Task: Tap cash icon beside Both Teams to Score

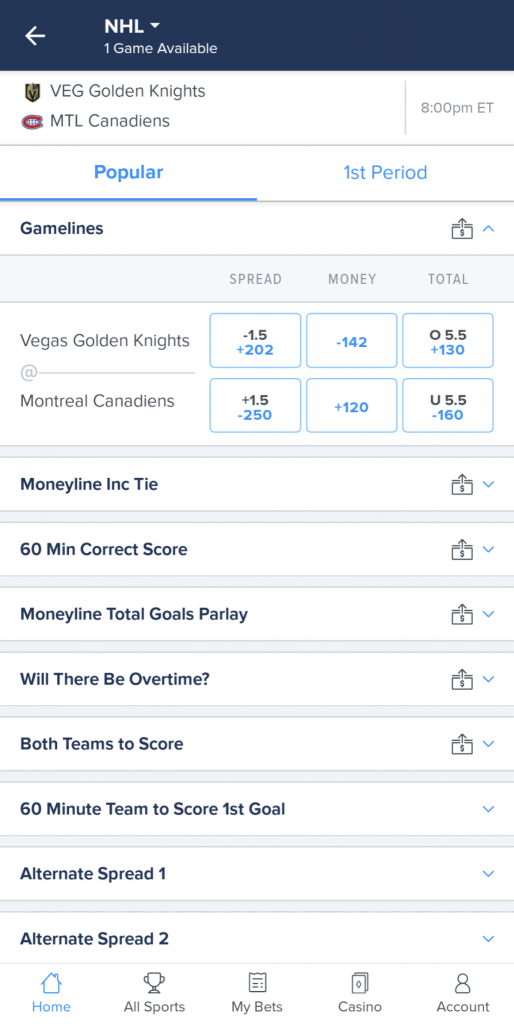Action: click(x=462, y=744)
